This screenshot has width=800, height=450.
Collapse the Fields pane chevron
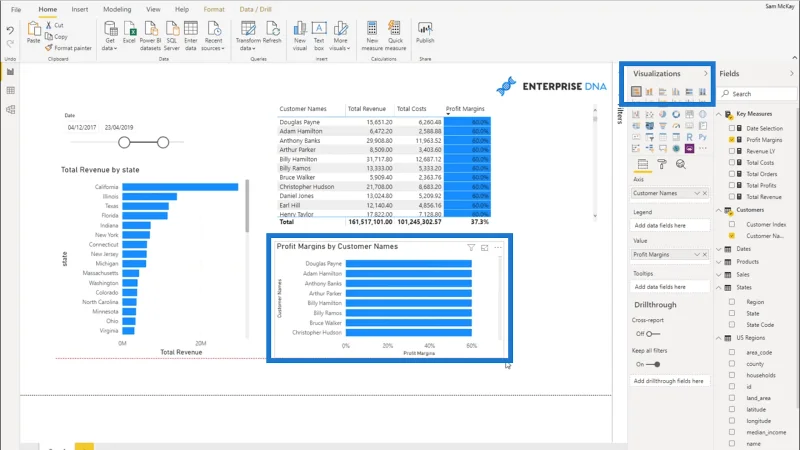click(x=791, y=73)
